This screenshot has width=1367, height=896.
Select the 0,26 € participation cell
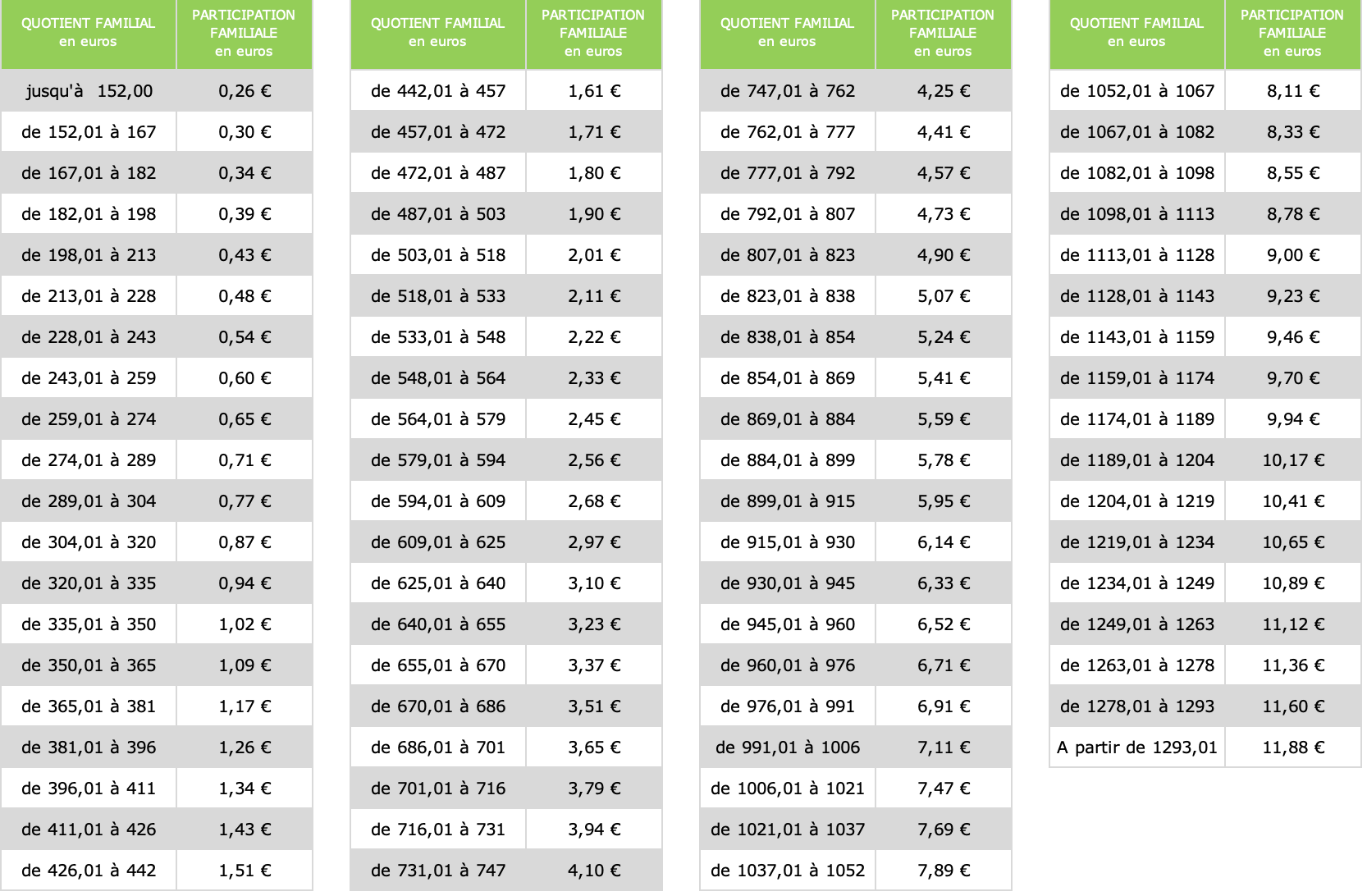point(245,91)
